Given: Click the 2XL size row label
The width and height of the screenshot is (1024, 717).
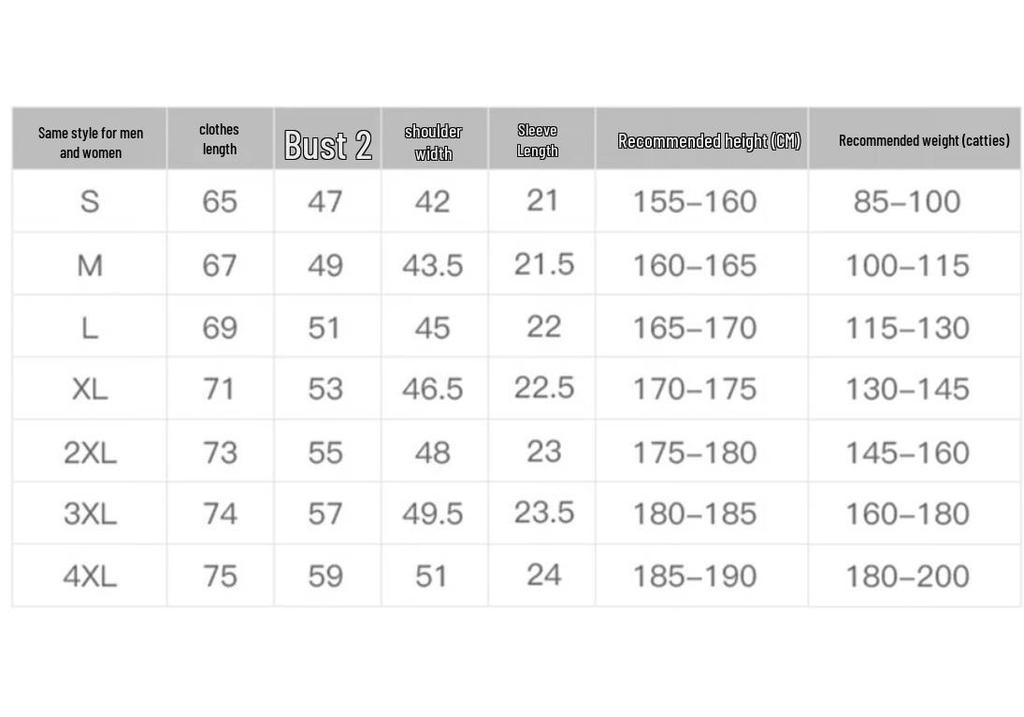Looking at the screenshot, I should (90, 453).
